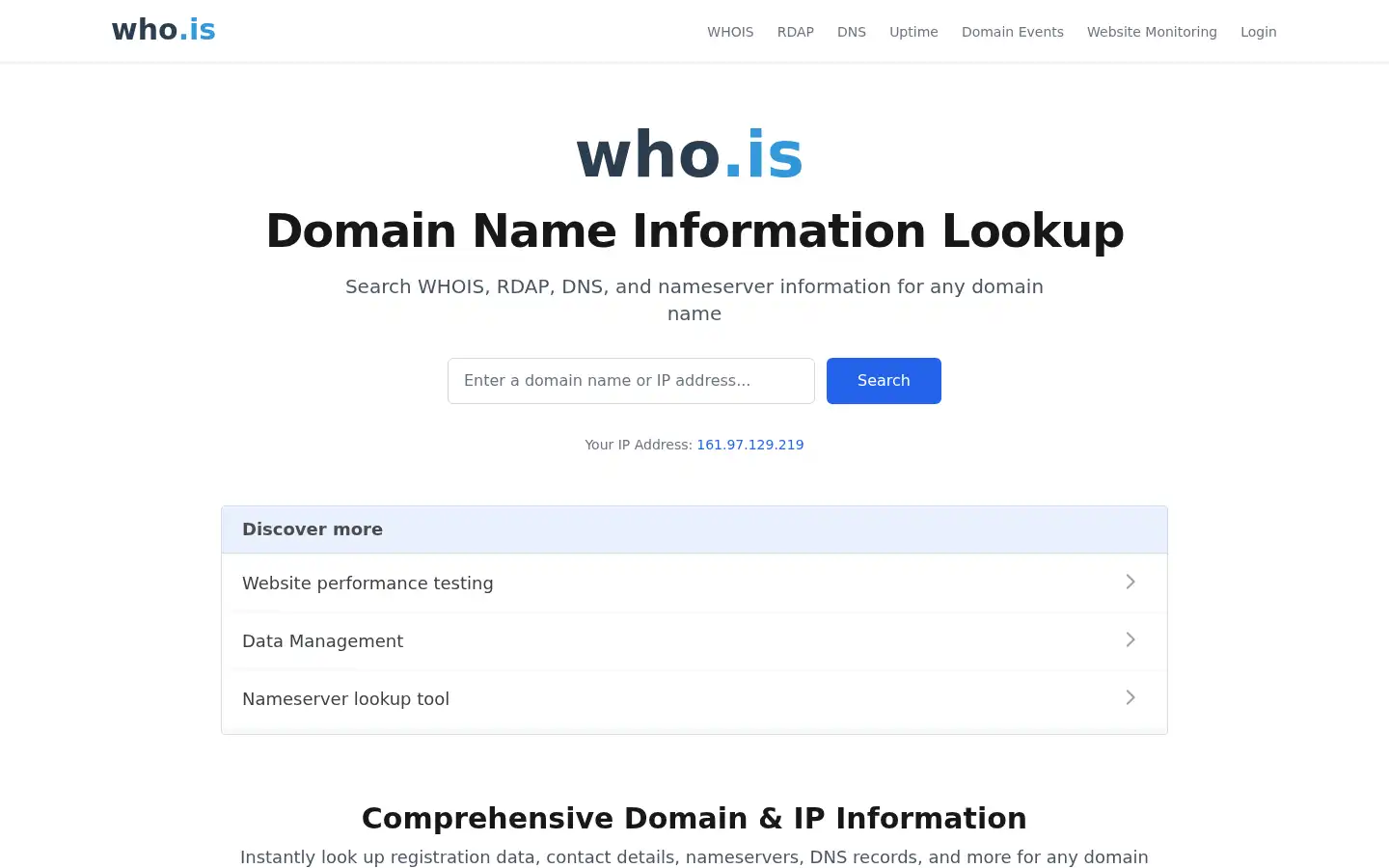This screenshot has width=1389, height=868.
Task: Click the who.is logo in the header
Action: (164, 30)
